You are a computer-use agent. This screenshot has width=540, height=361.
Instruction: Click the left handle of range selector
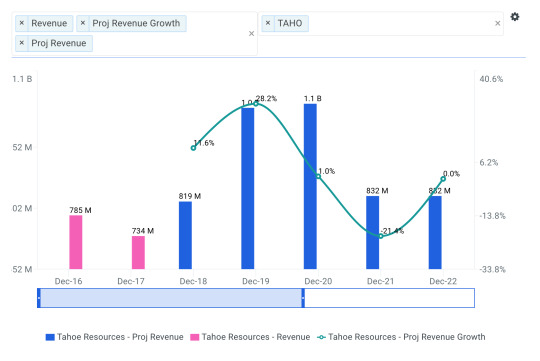pyautogui.click(x=39, y=298)
